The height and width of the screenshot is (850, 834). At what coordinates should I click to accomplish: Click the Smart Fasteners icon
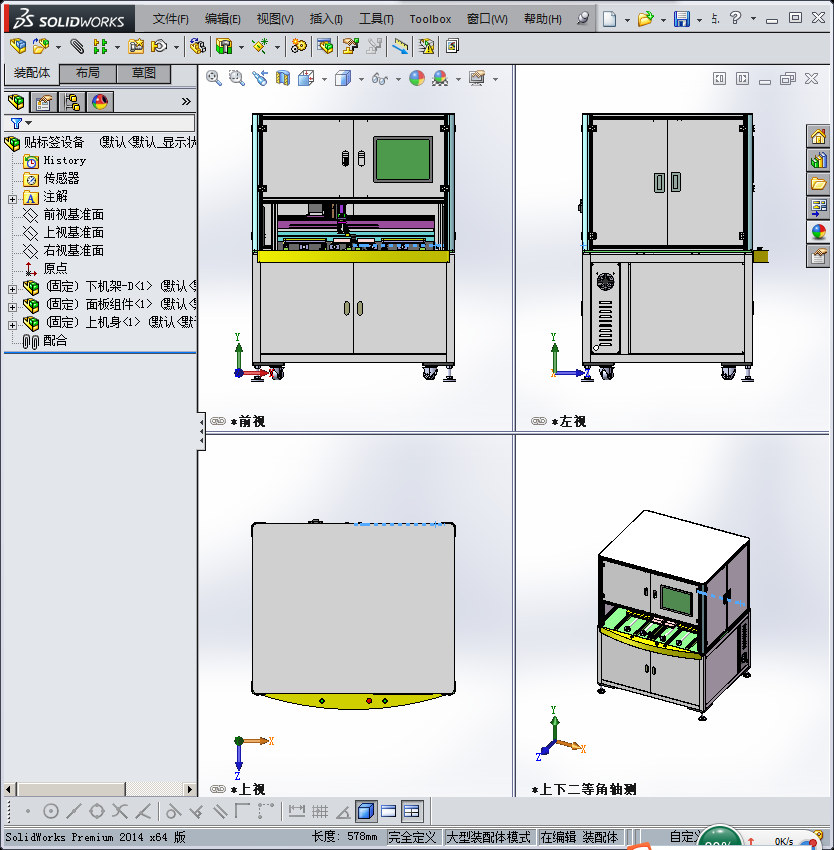tap(136, 47)
